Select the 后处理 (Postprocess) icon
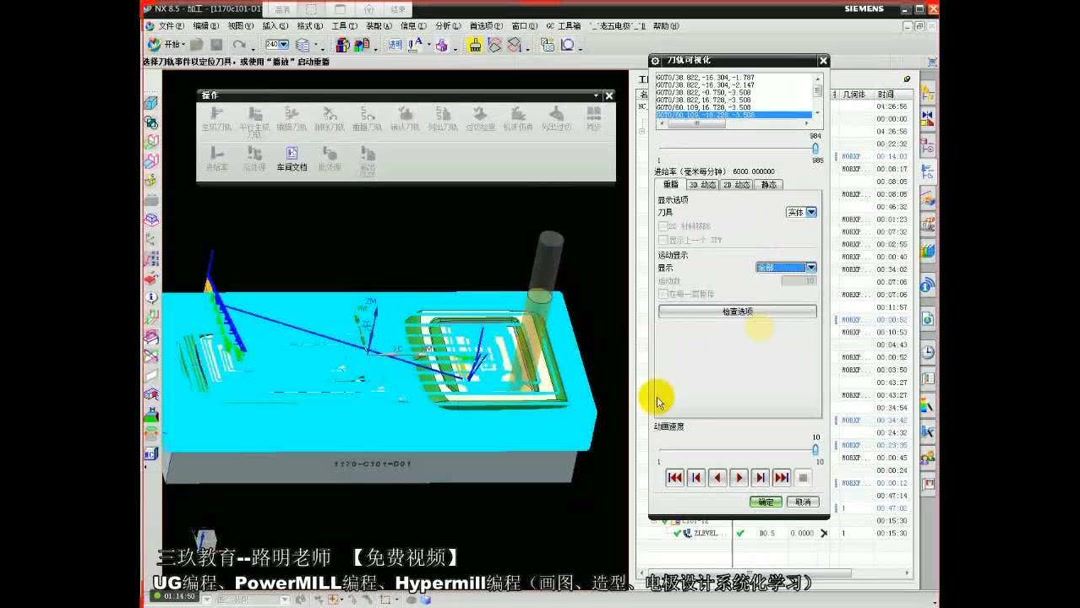Viewport: 1080px width, 608px height. (255, 153)
